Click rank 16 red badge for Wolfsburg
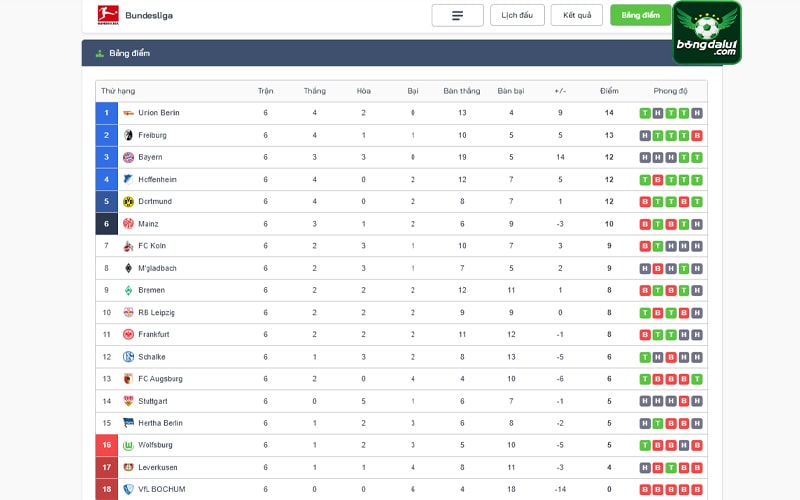 (107, 445)
